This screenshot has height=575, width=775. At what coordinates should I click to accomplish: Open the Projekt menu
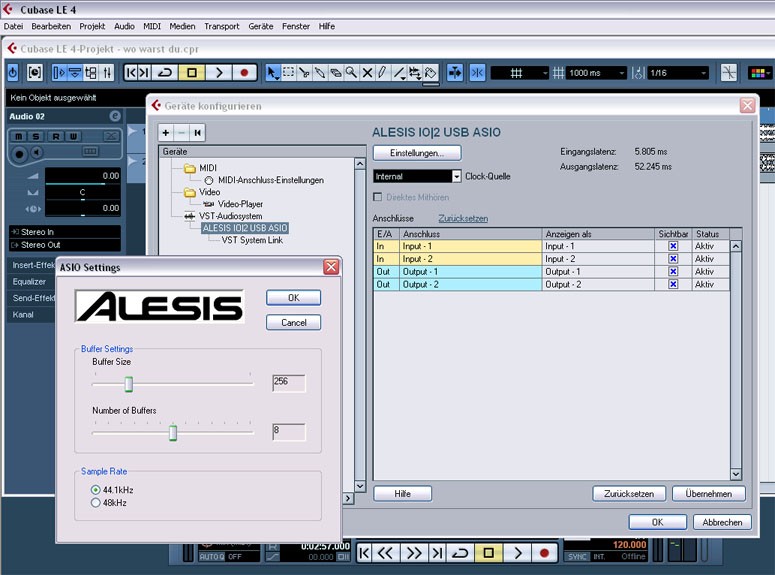tap(92, 26)
